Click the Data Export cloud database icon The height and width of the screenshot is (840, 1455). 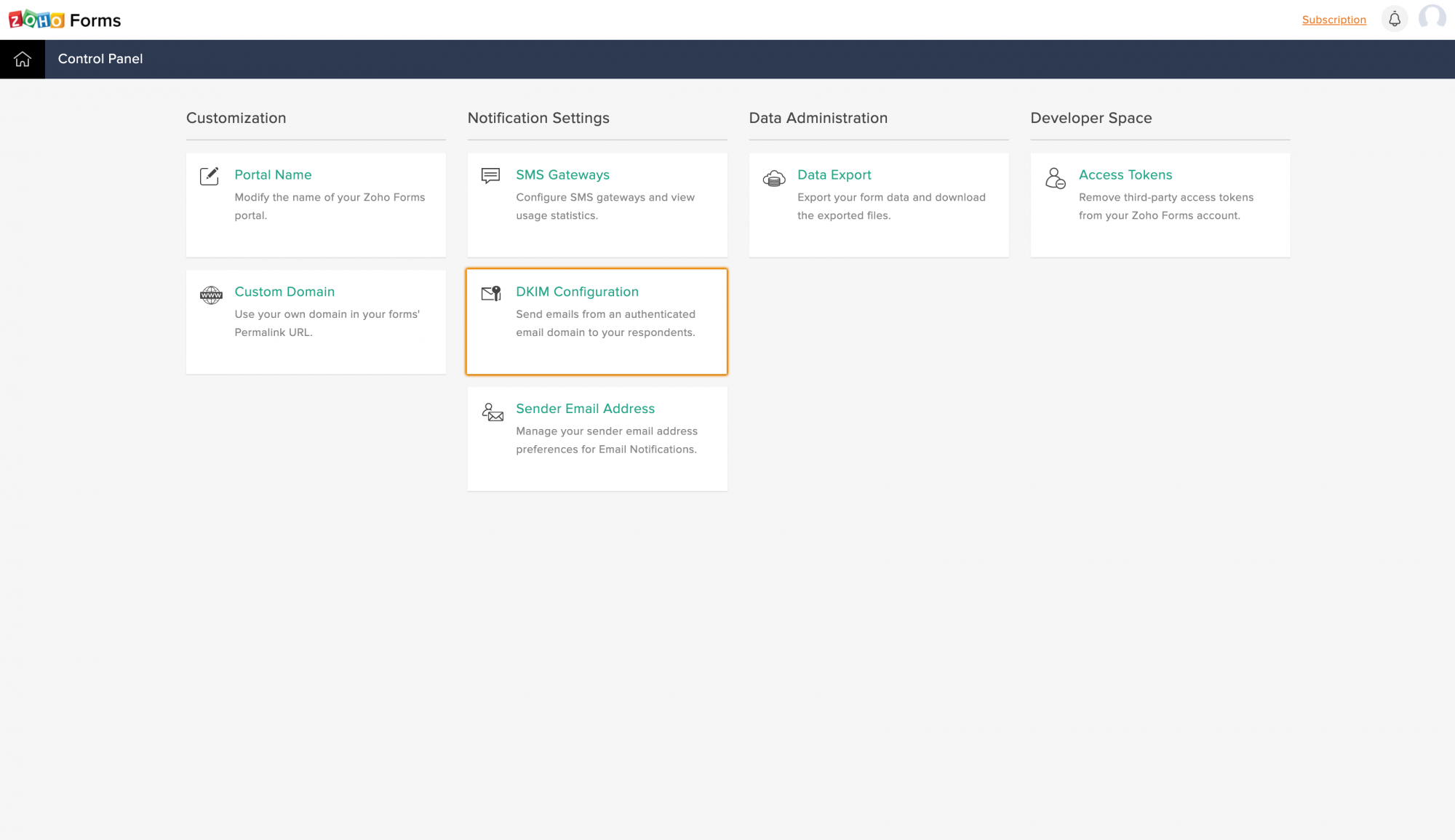point(774,177)
